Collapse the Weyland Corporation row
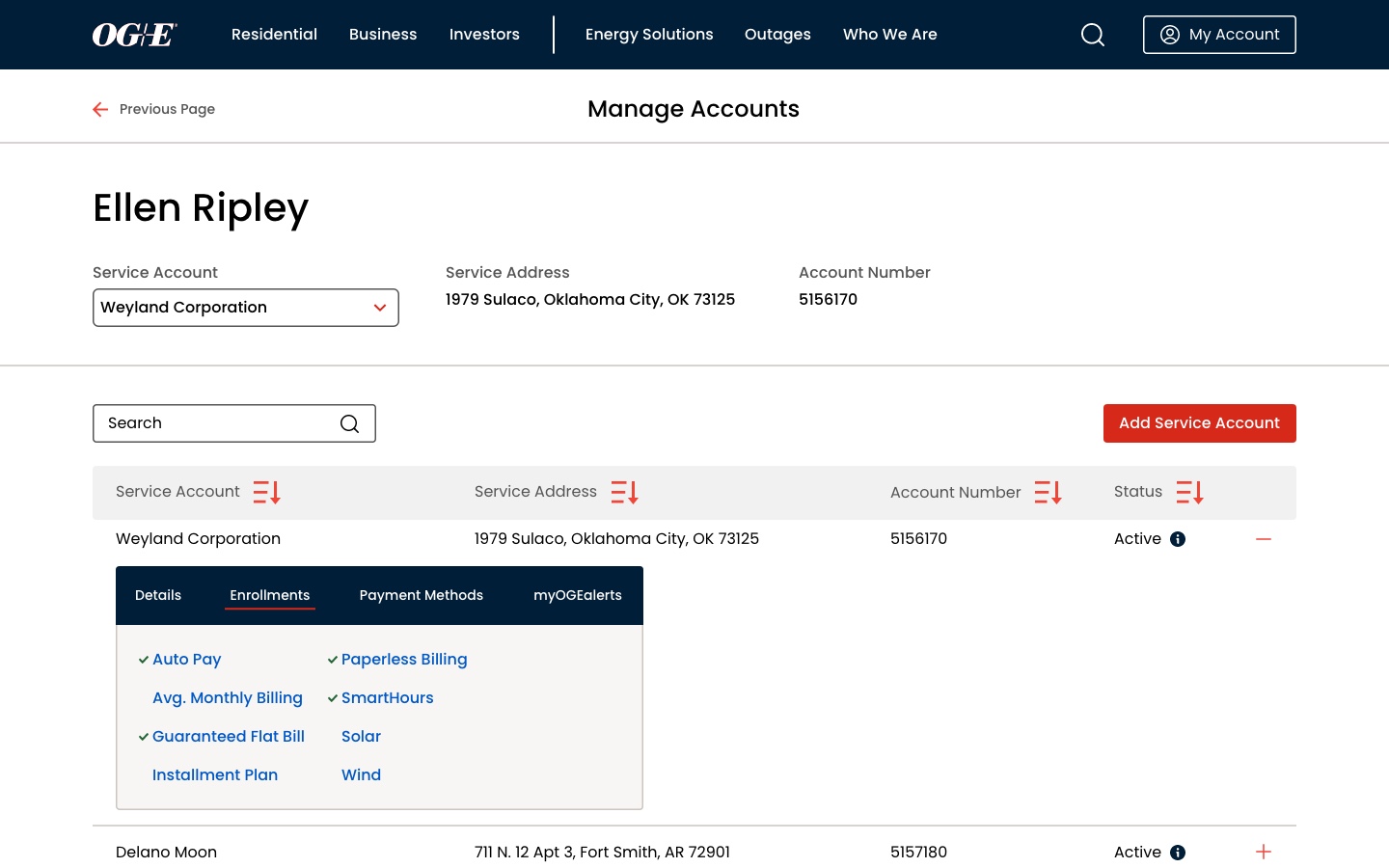 pos(1264,539)
